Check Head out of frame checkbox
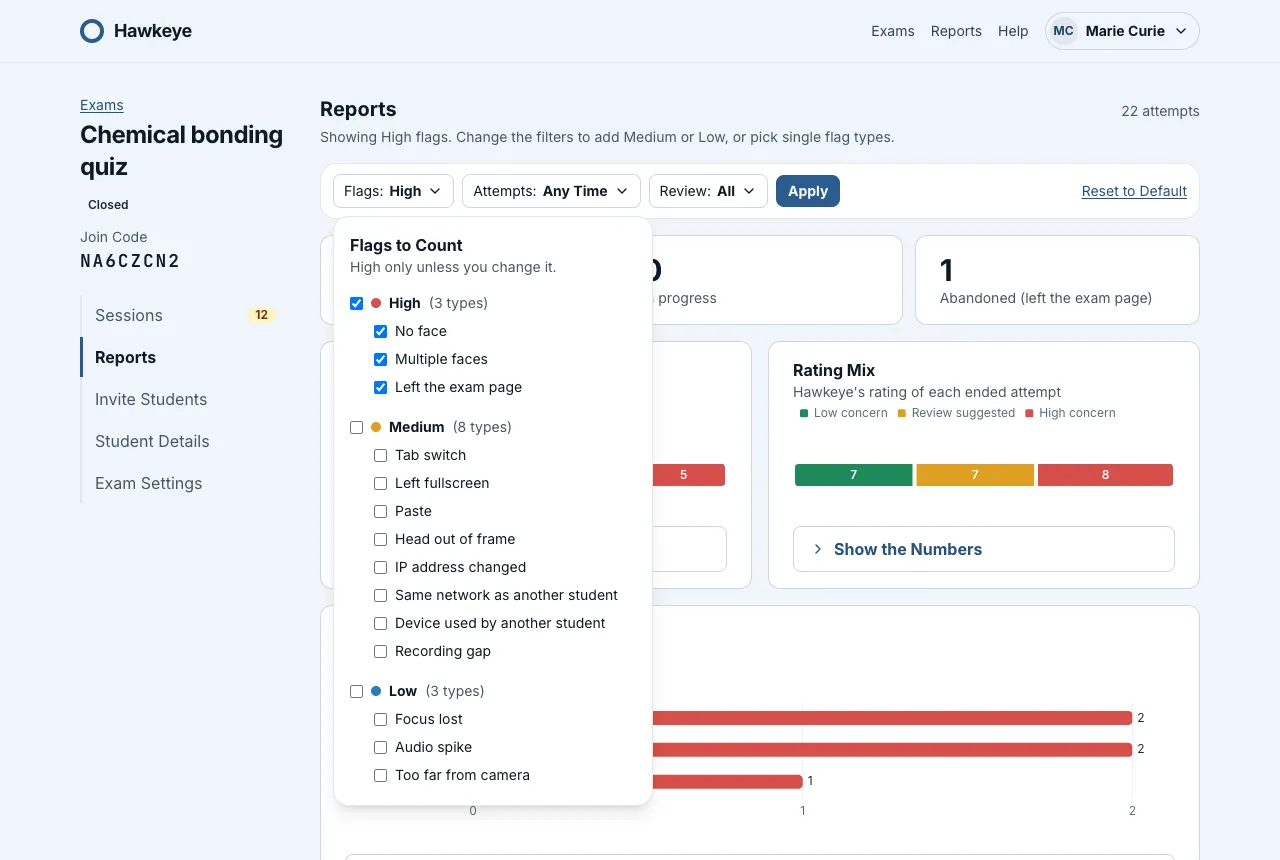 [x=381, y=539]
